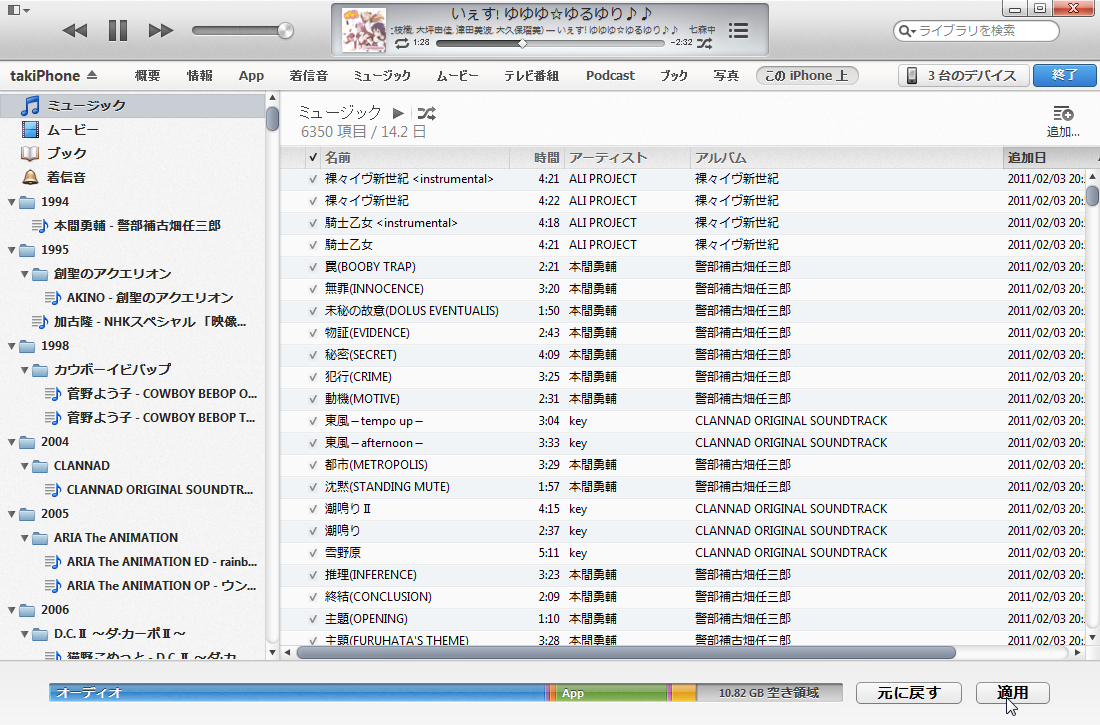Uncheck the 無罪(INNOCENCE) track

tap(313, 289)
